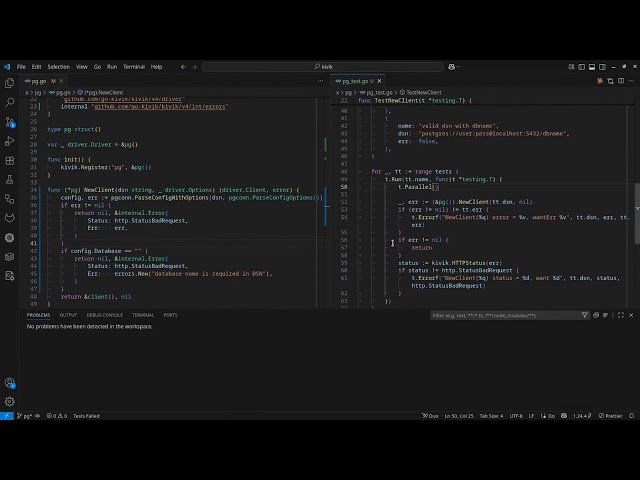Open the Run and Debug view

click(x=9, y=141)
